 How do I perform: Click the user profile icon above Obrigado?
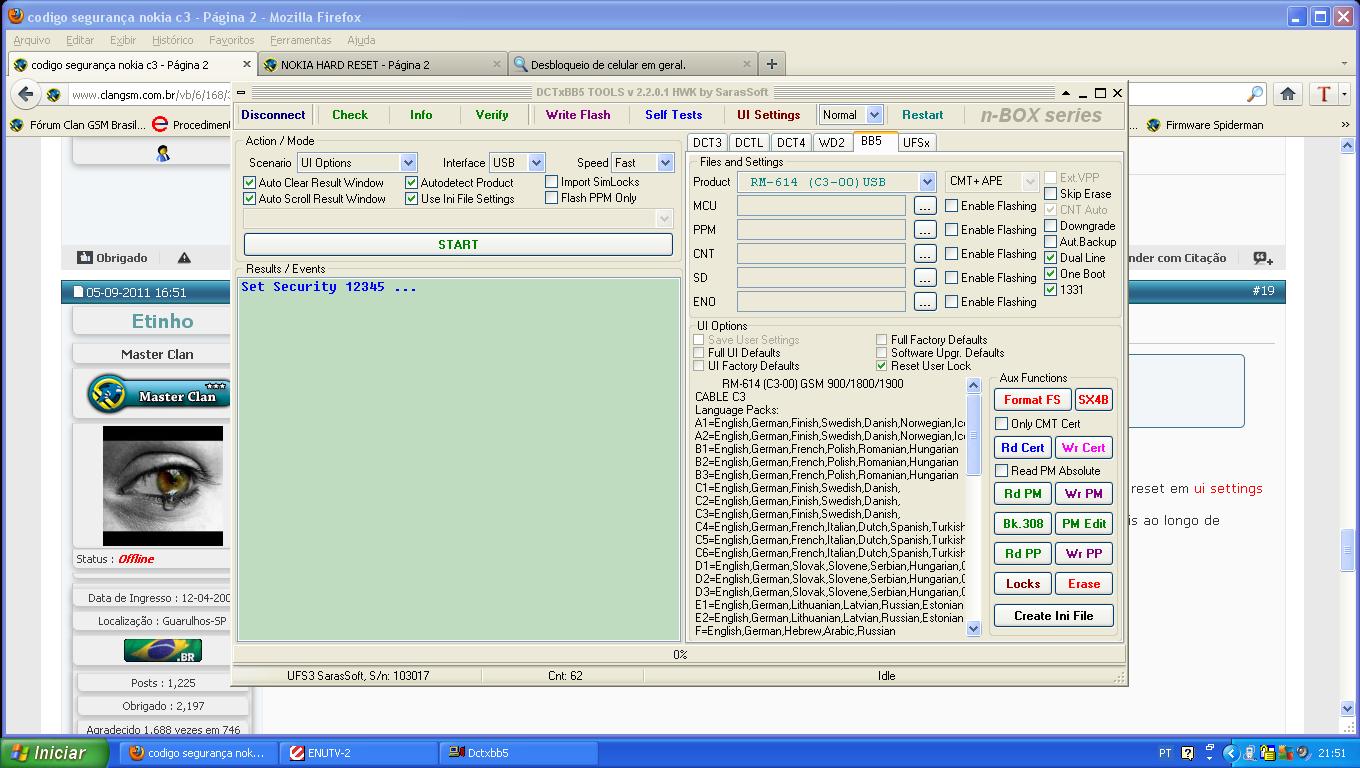pos(163,153)
